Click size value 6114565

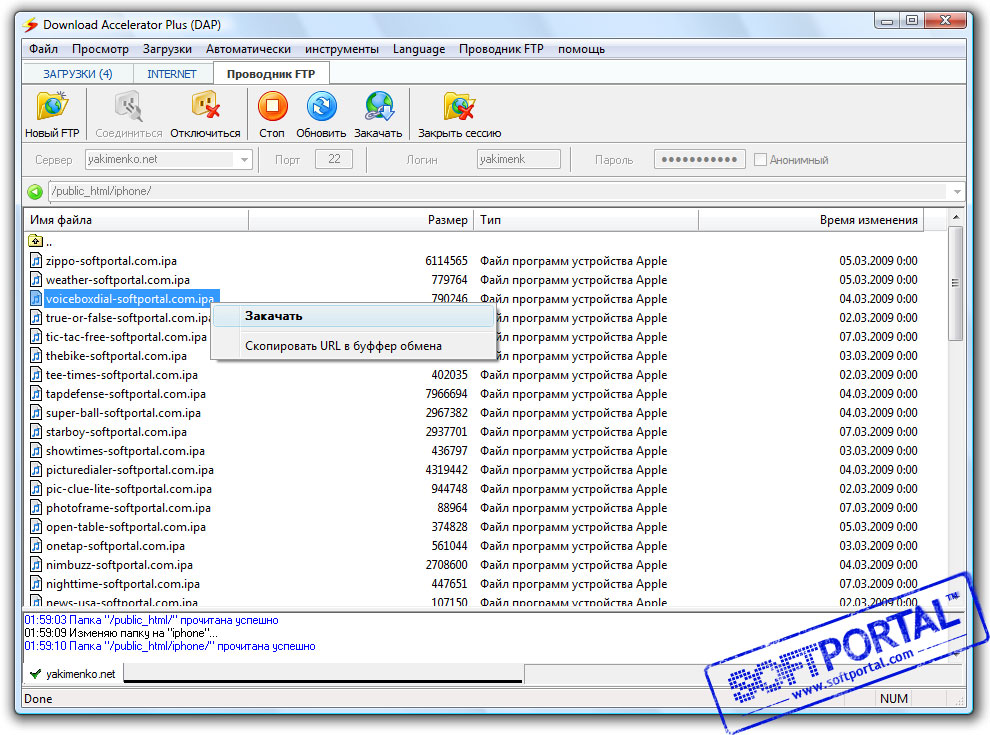tap(446, 260)
